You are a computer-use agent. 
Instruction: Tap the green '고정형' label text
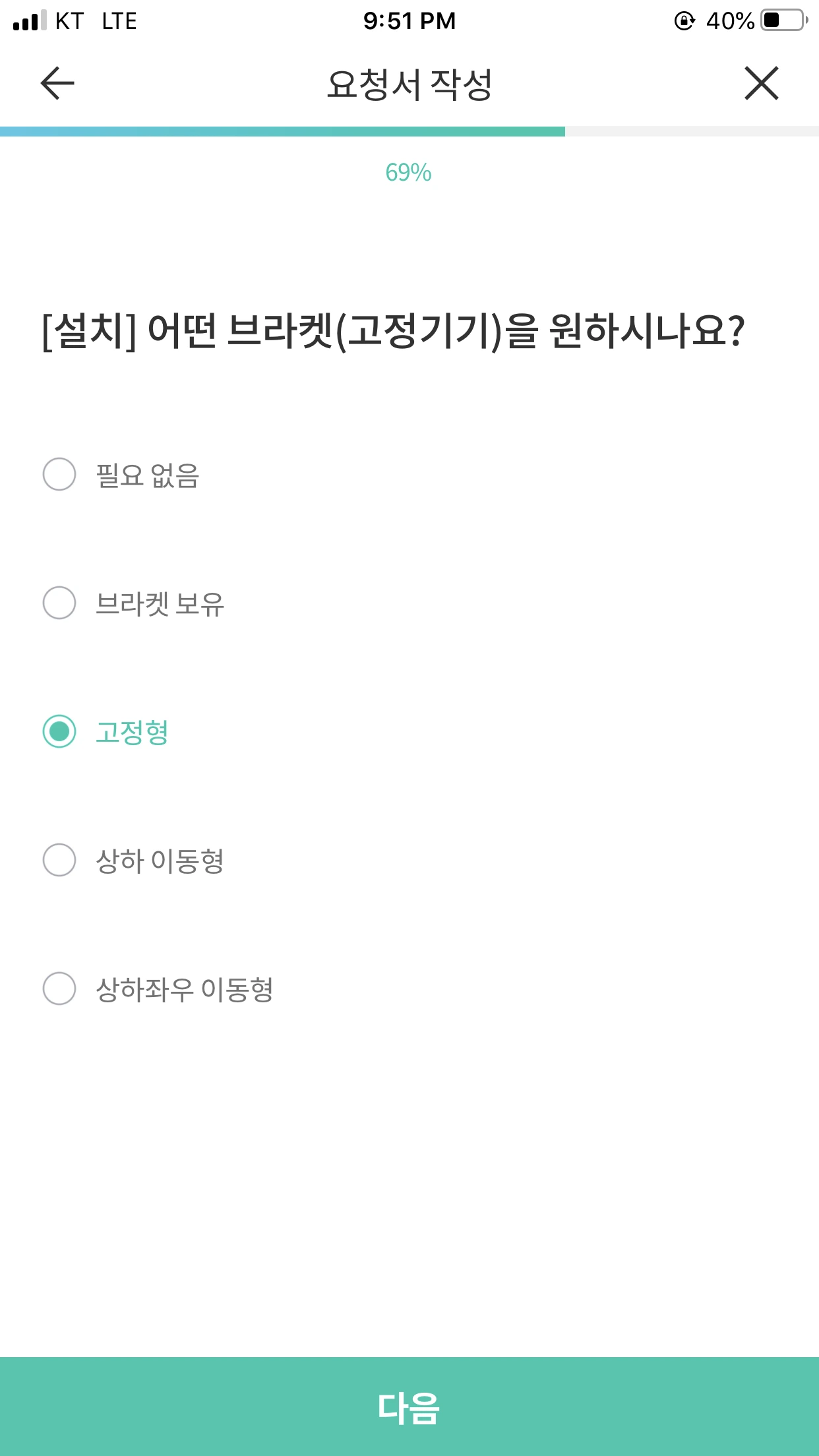tap(132, 732)
